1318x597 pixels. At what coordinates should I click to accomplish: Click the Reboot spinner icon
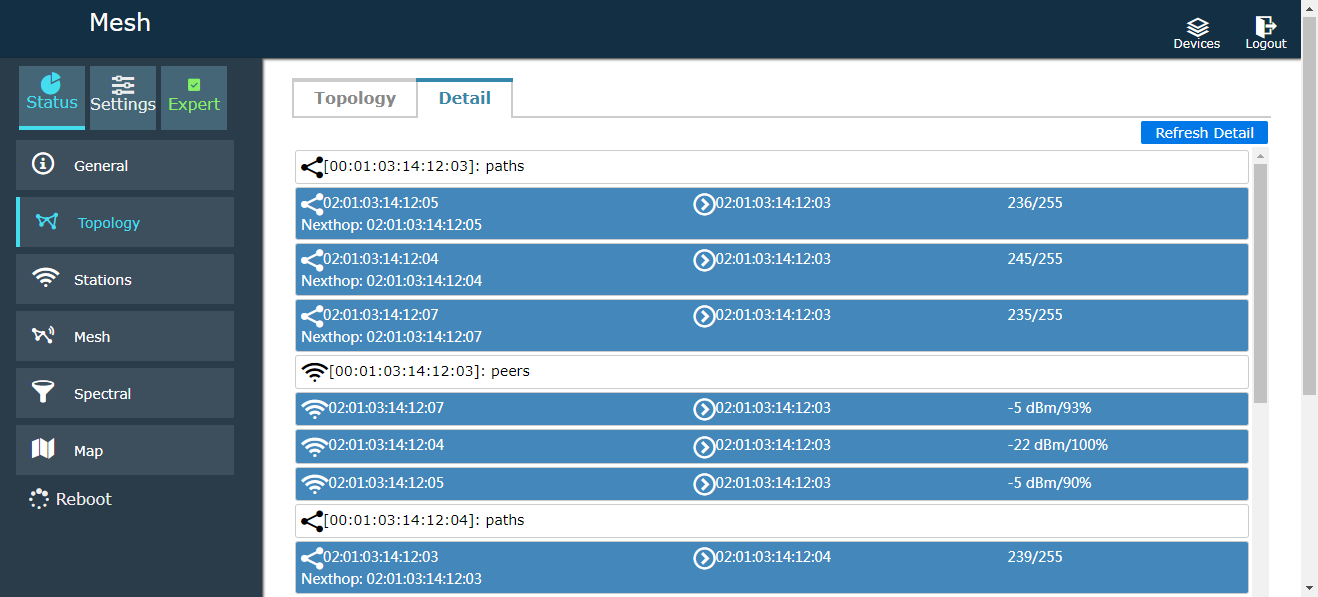pos(39,499)
